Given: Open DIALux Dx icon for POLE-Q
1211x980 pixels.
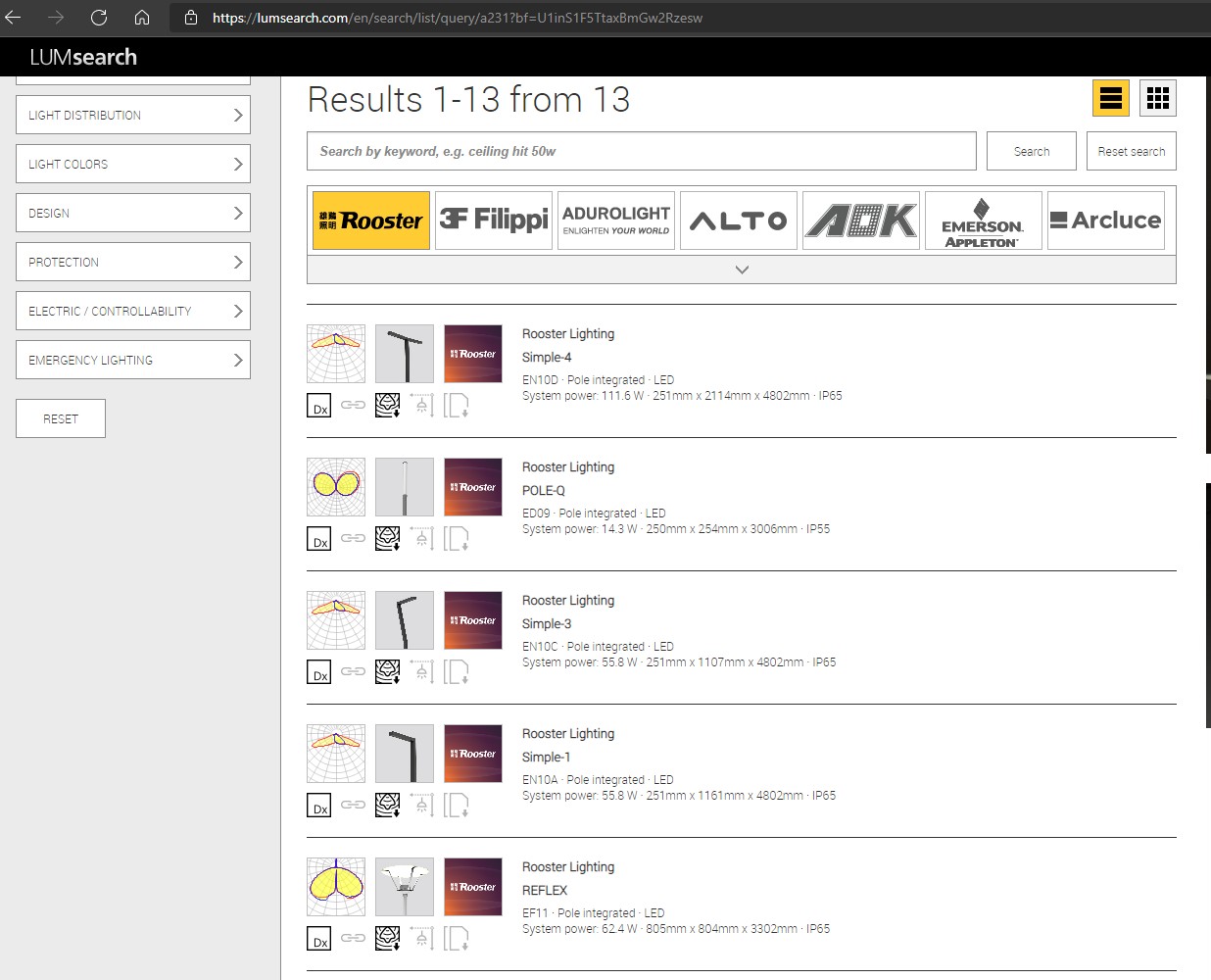Looking at the screenshot, I should point(319,539).
